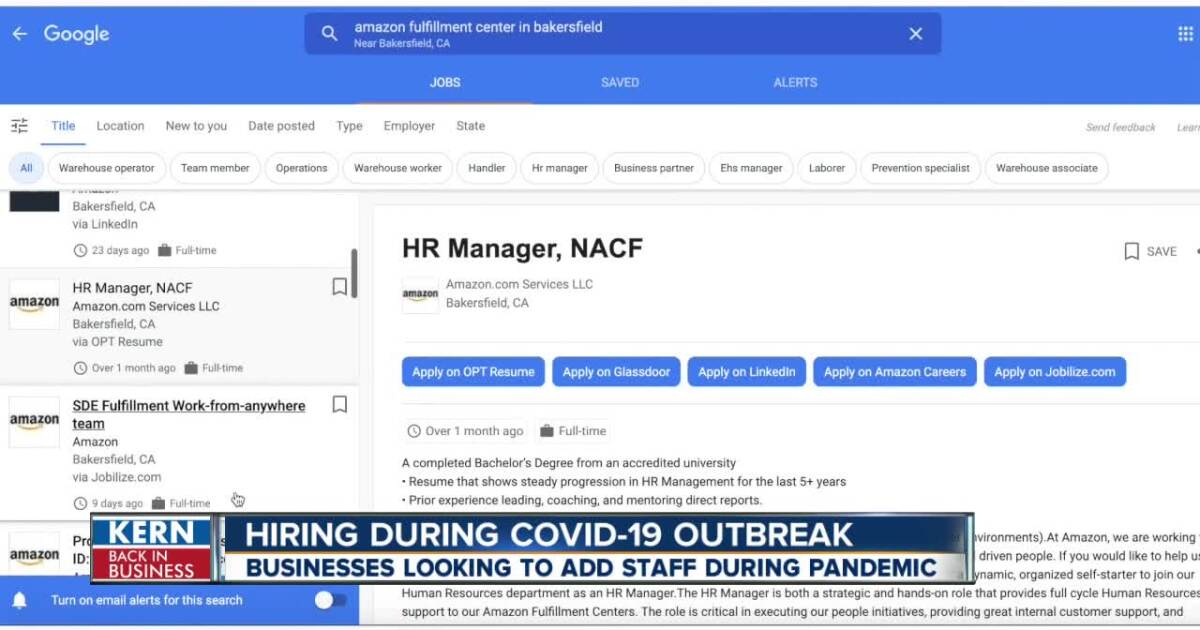The height and width of the screenshot is (630, 1200).
Task: Click the HR Manager, NACF detail heading
Action: point(522,248)
